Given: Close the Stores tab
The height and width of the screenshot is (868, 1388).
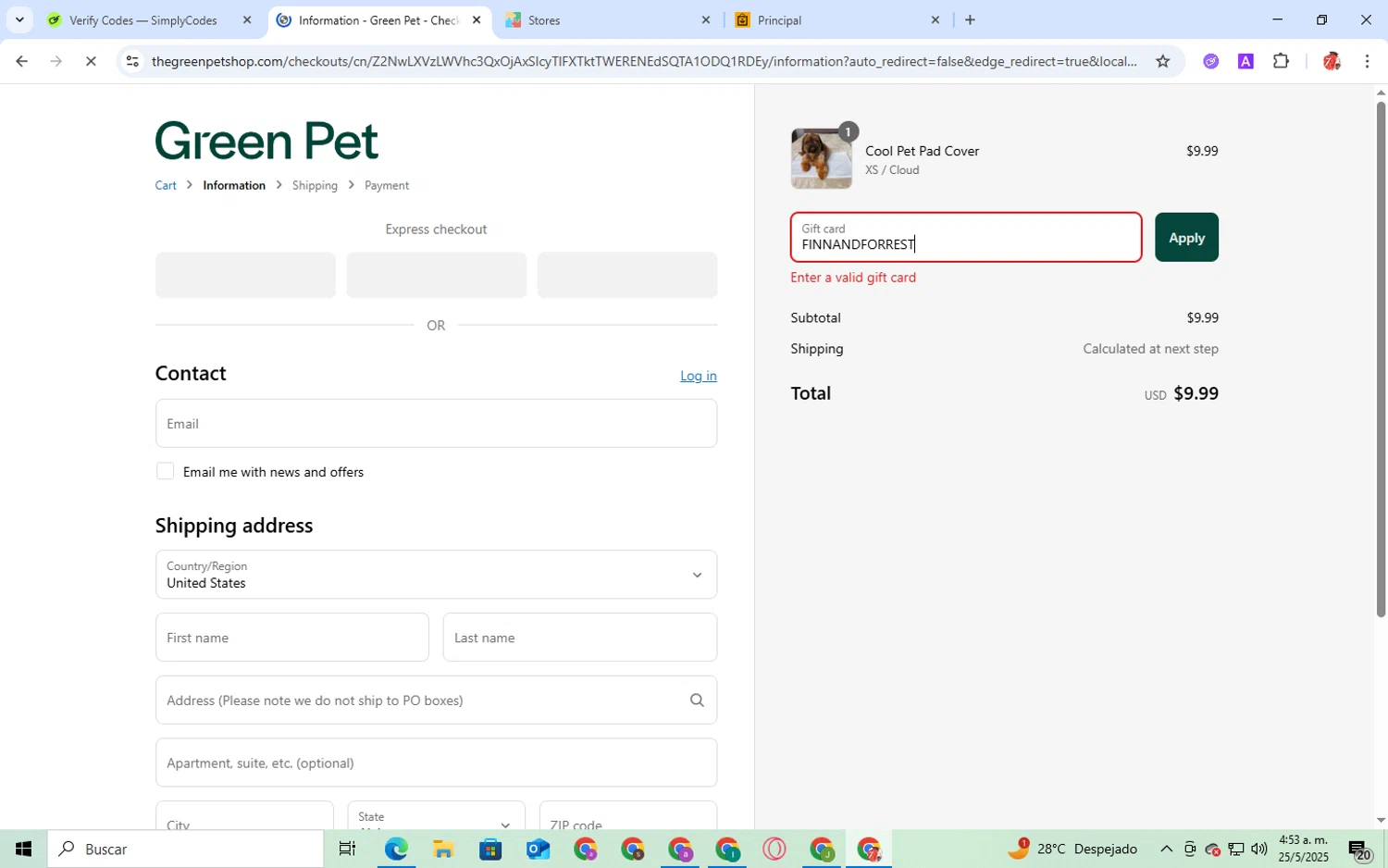Looking at the screenshot, I should [x=706, y=19].
